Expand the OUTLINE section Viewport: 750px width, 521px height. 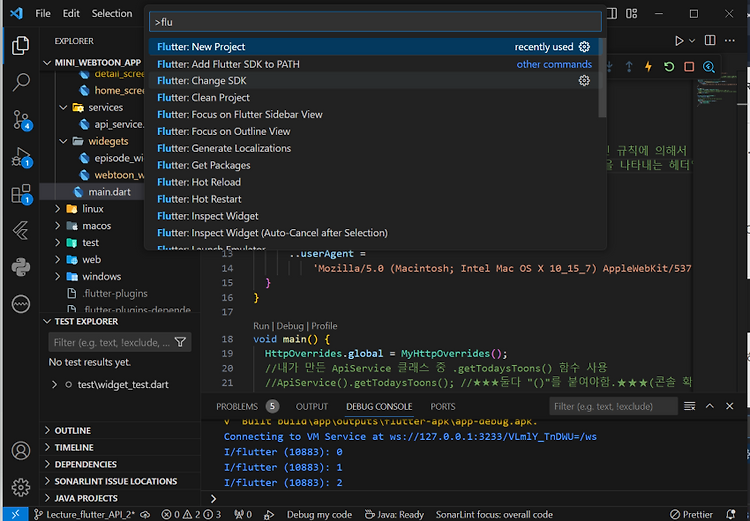pyautogui.click(x=47, y=431)
